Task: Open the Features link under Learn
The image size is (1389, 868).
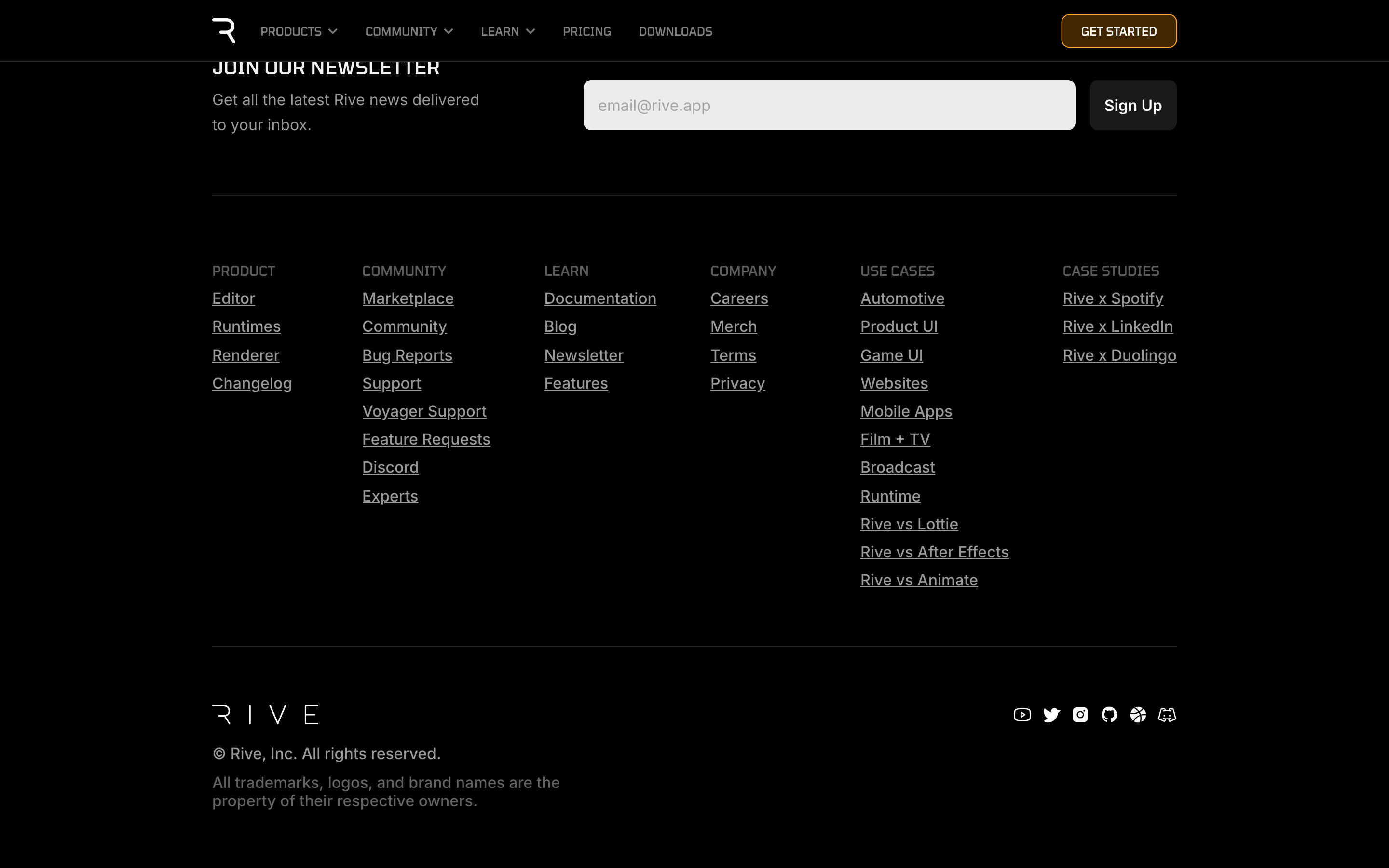Action: (576, 383)
